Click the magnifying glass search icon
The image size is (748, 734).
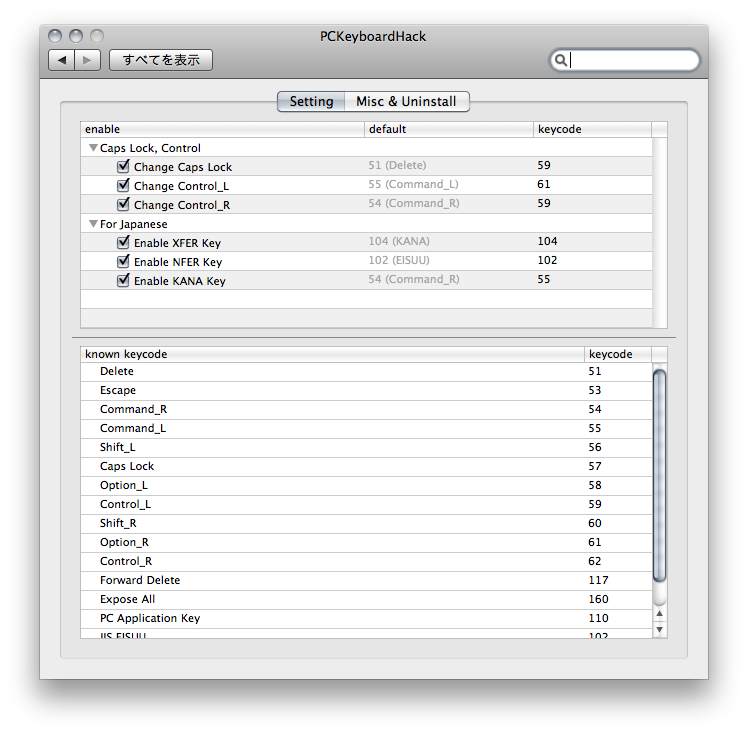pos(561,60)
